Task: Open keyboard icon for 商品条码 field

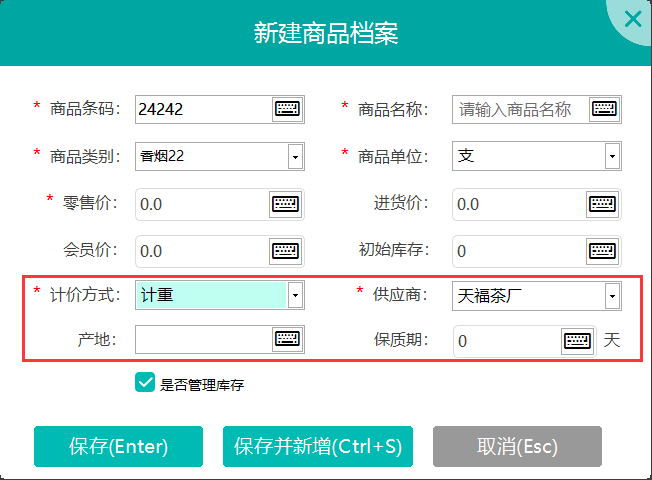Action: pos(287,109)
